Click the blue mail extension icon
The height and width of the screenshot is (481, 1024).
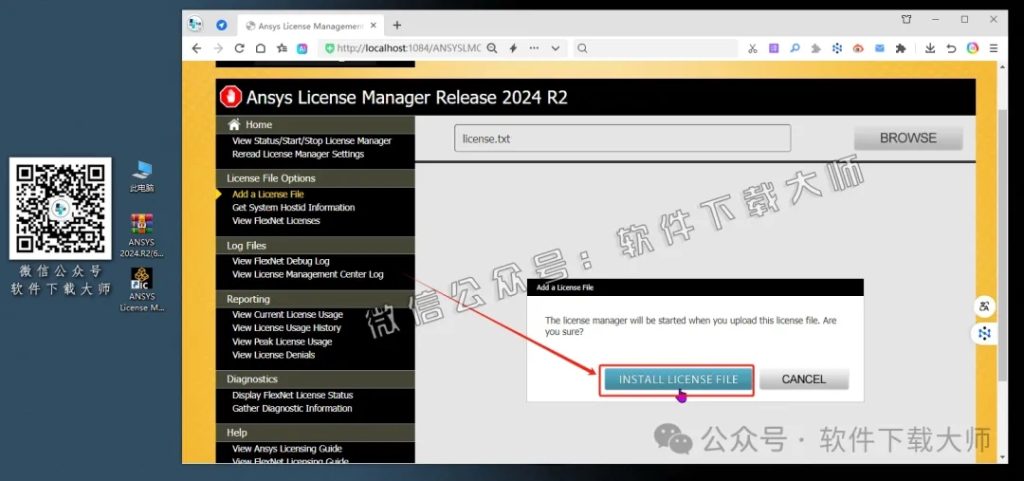[x=880, y=48]
